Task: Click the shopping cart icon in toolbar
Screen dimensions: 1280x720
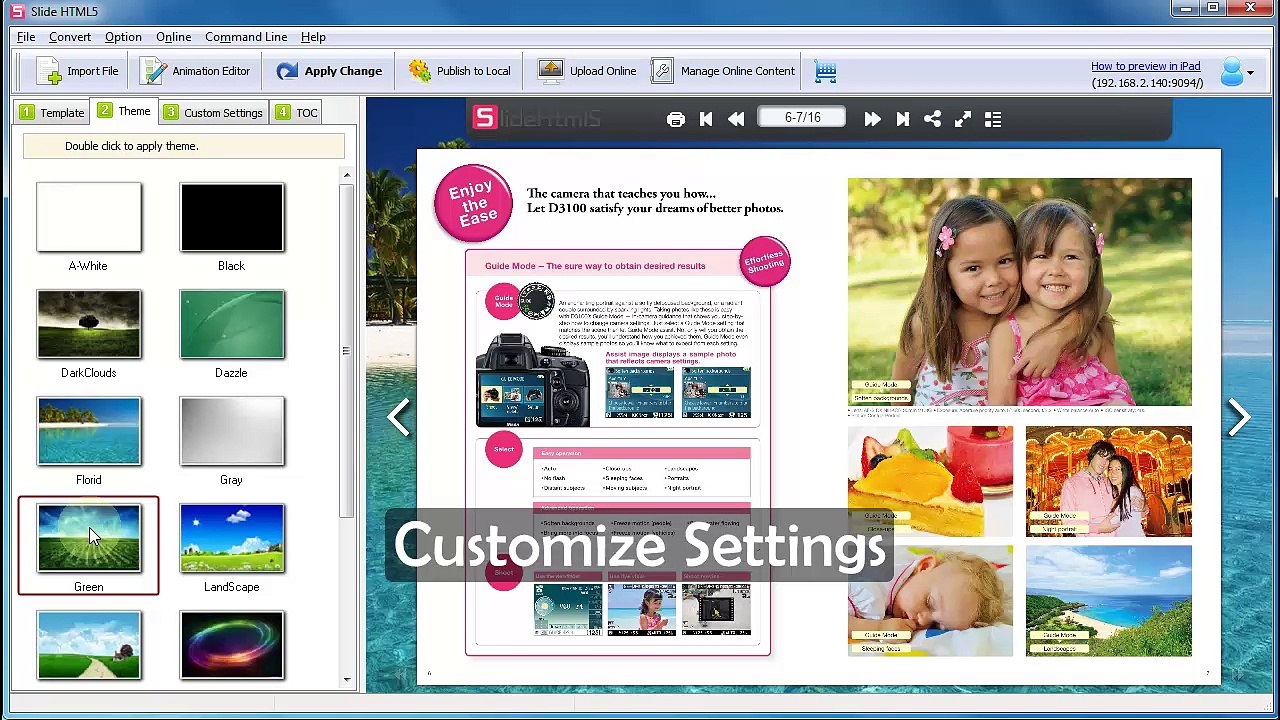Action: pos(825,71)
